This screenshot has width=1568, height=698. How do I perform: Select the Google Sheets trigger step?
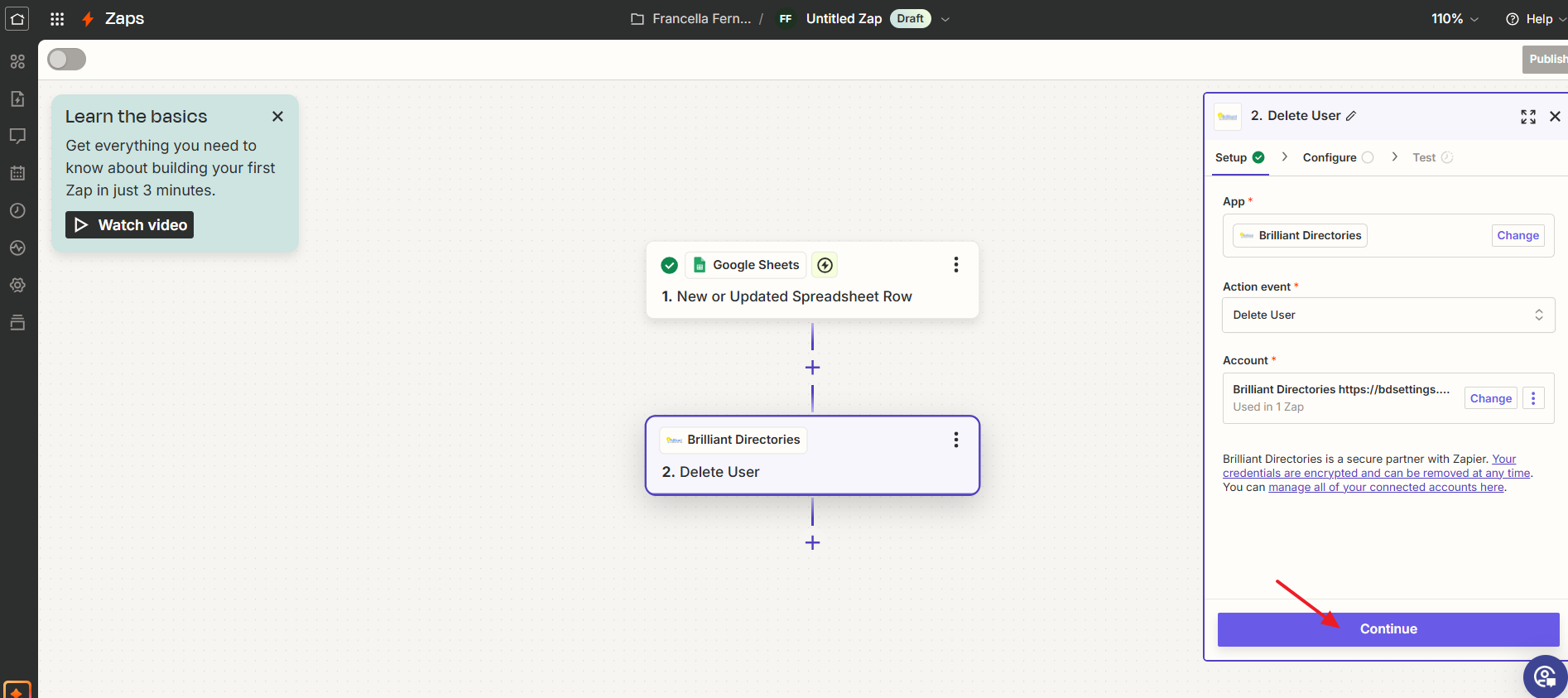pos(812,280)
